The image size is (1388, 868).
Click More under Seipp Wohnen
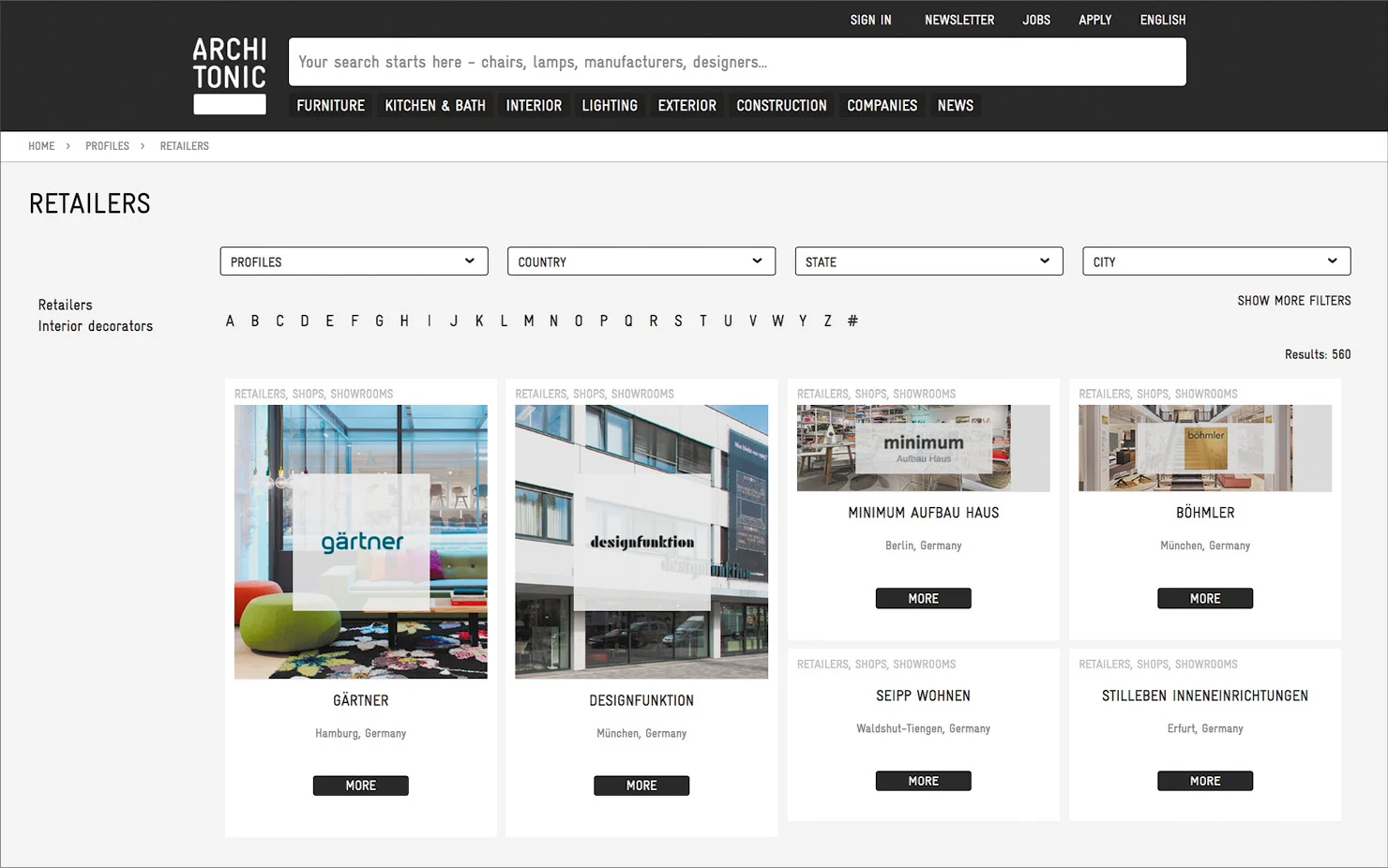(x=924, y=781)
